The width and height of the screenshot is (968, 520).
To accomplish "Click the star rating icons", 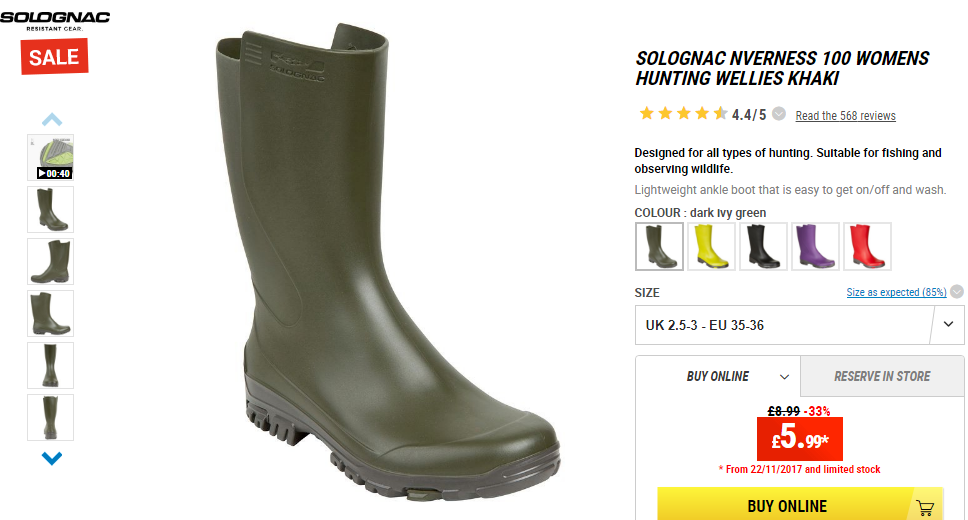I will pyautogui.click(x=683, y=114).
